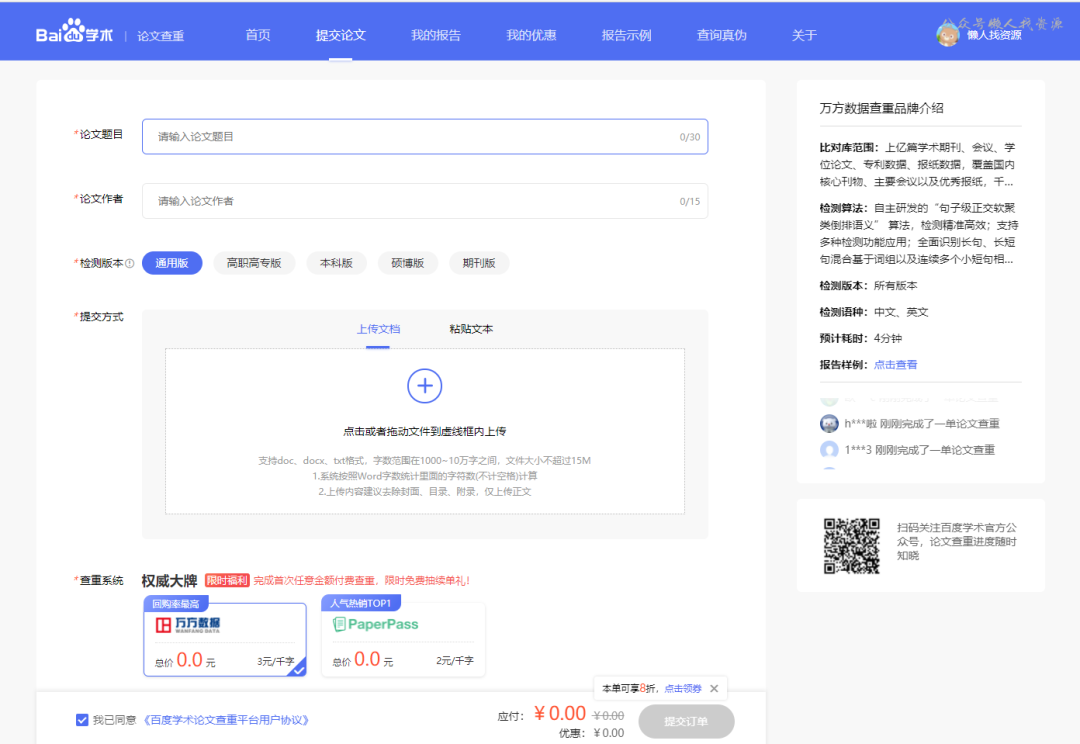Click the user avatar in header
Image resolution: width=1080 pixels, height=744 pixels.
[x=948, y=34]
